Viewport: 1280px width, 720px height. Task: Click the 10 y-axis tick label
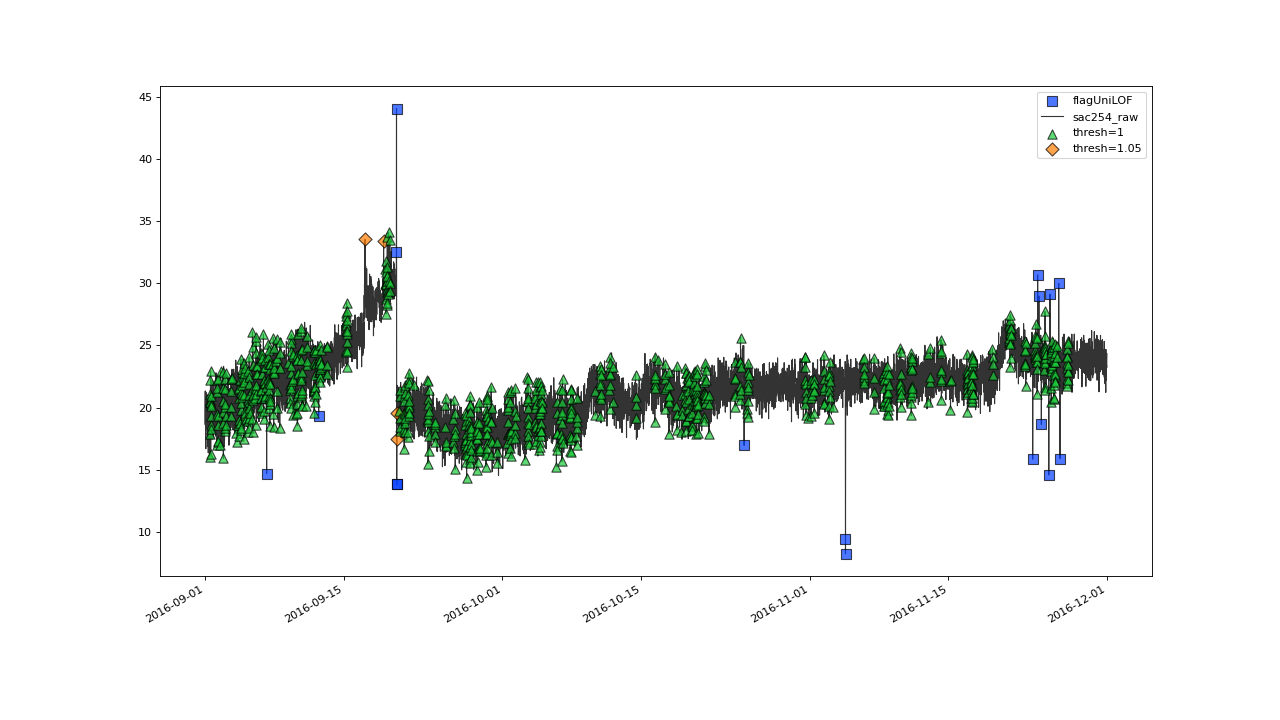pyautogui.click(x=145, y=532)
